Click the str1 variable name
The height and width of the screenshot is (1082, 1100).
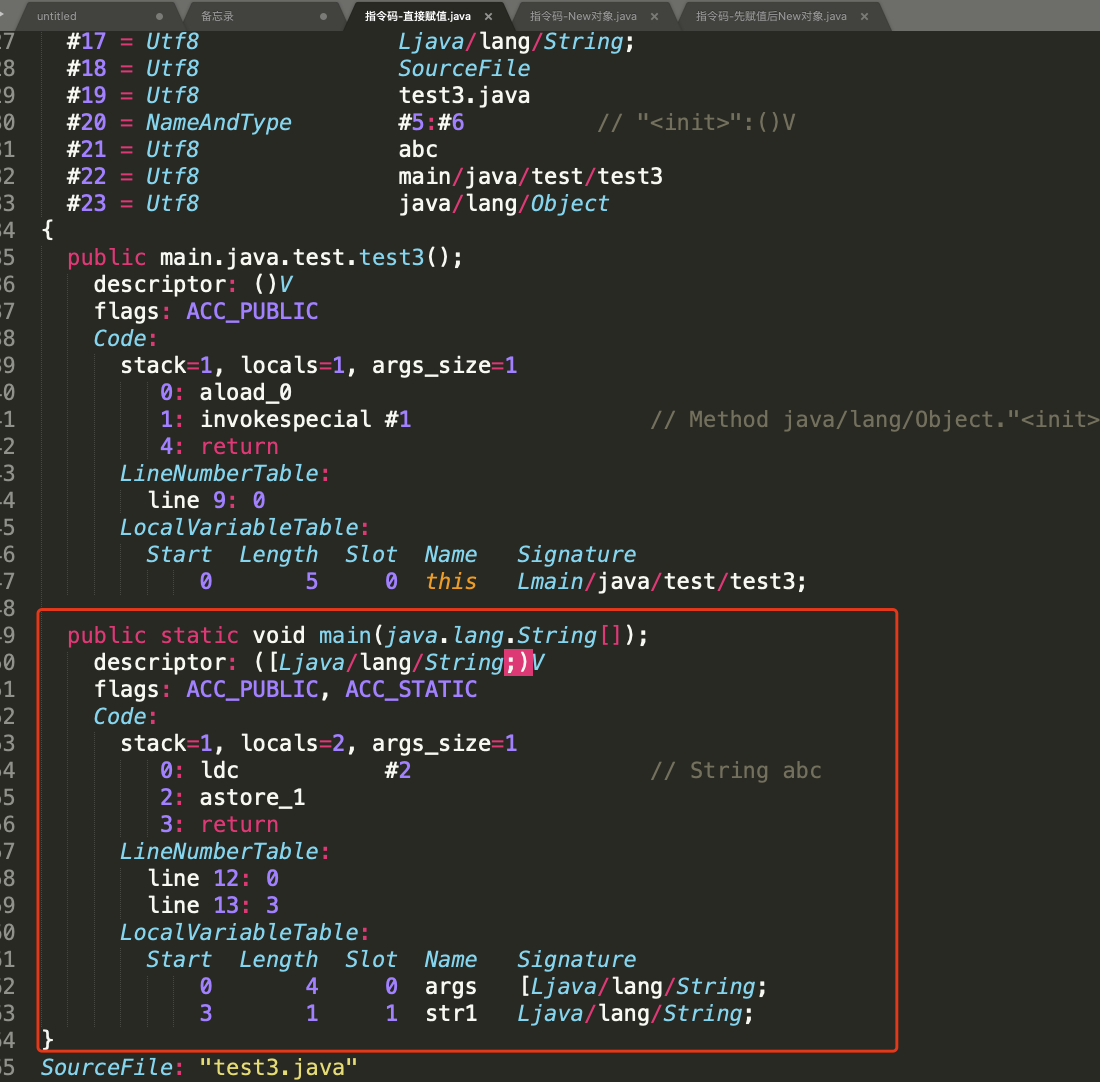(451, 1013)
